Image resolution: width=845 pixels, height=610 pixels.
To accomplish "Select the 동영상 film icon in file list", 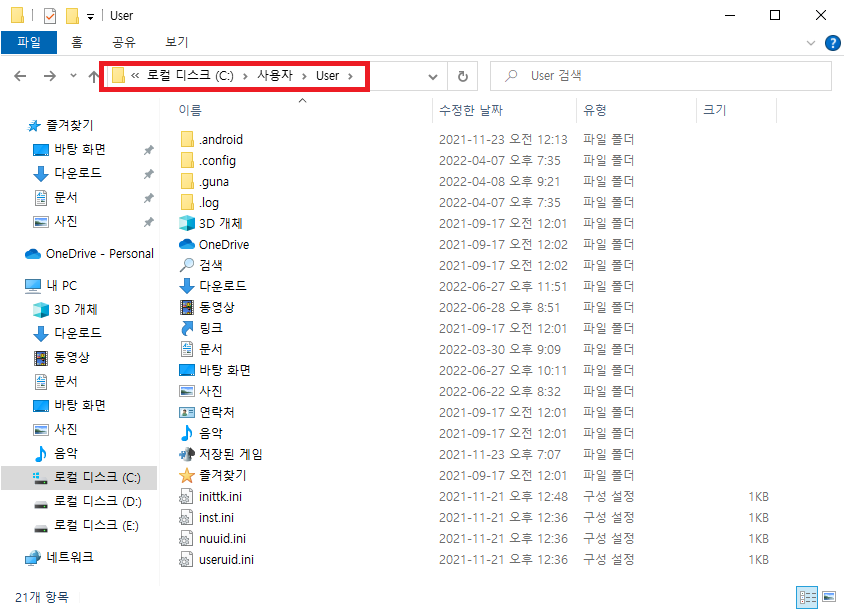I will click(187, 307).
